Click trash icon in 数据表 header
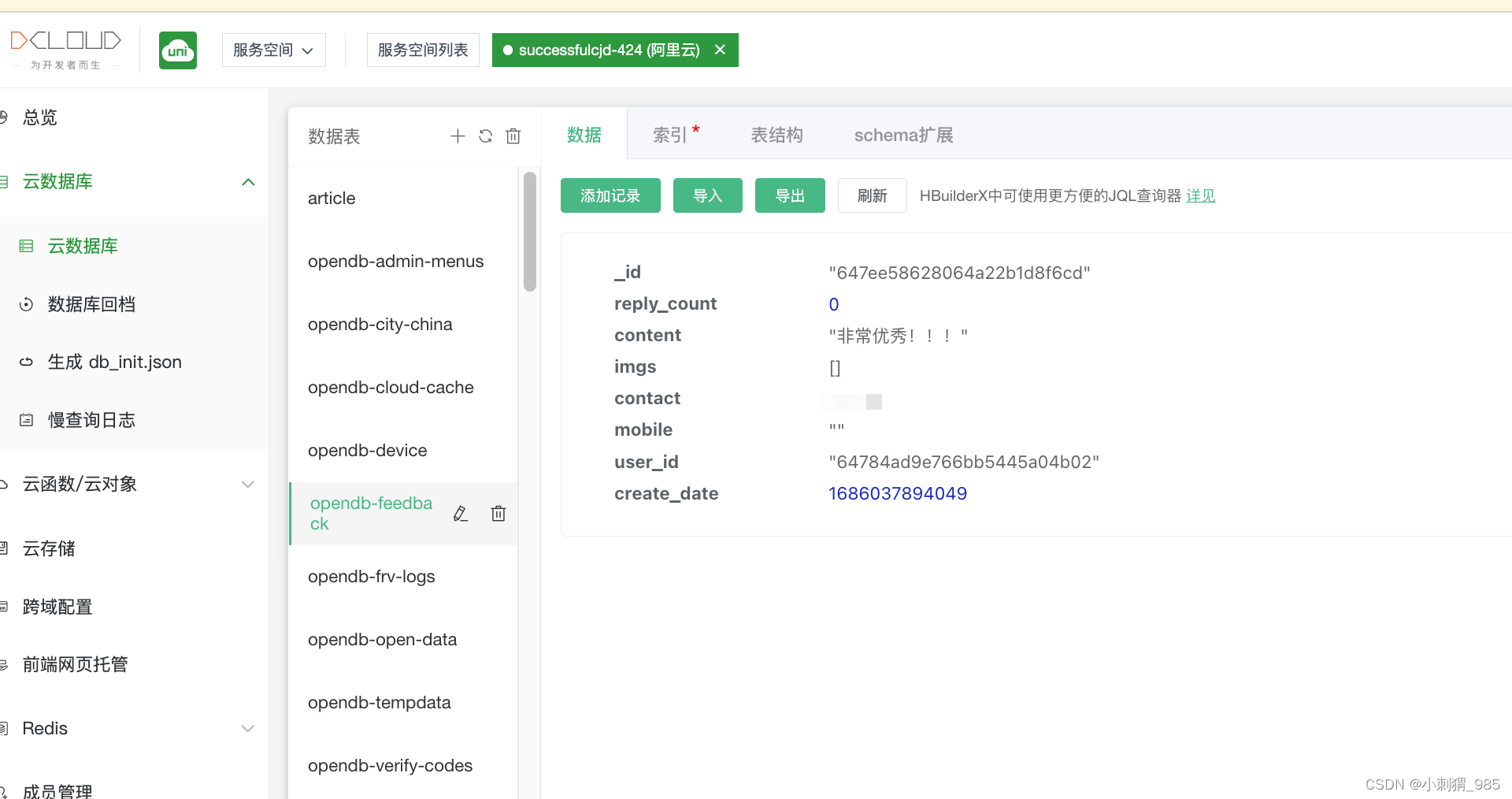The image size is (1512, 799). pyautogui.click(x=513, y=136)
